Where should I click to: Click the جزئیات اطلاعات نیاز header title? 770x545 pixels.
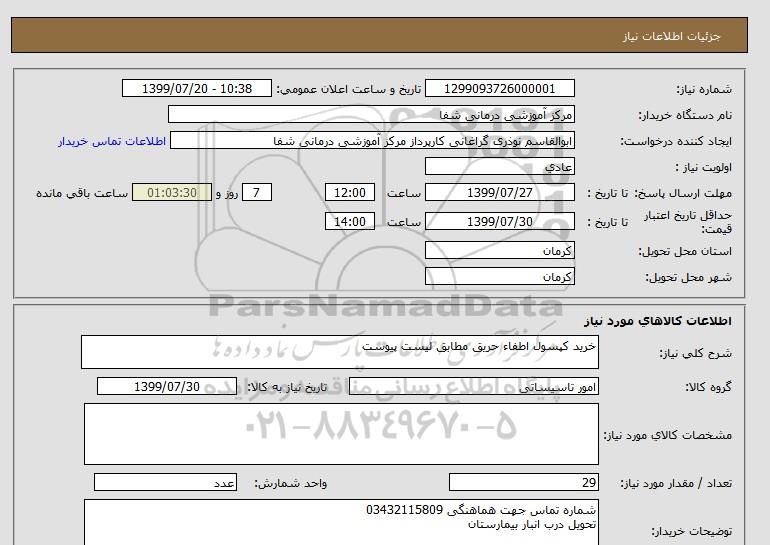(x=671, y=36)
